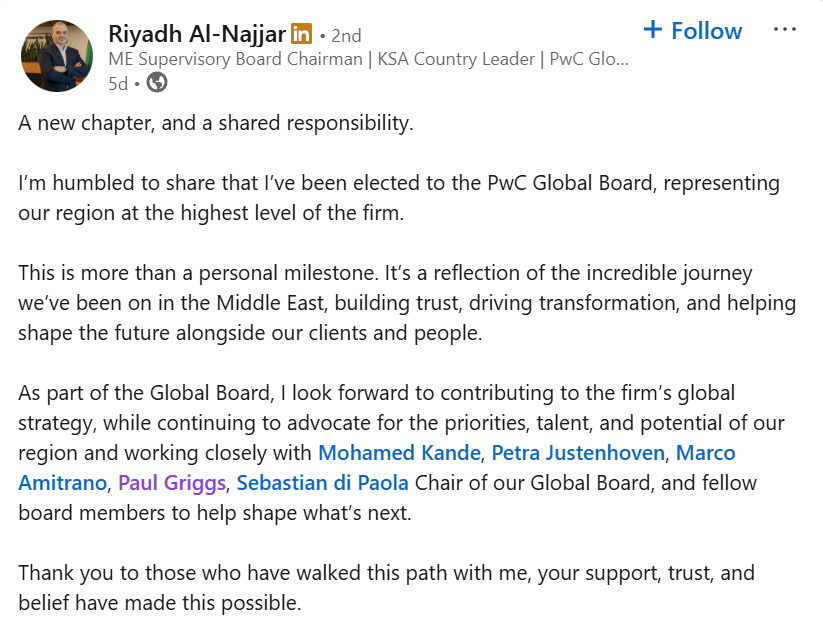Open Mohamed Kande's mentioned profile
The height and width of the screenshot is (631, 823).
point(399,453)
